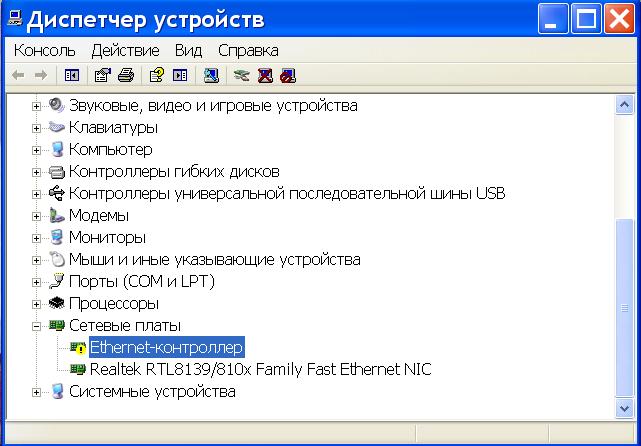Click the Forward arrow in the toolbar
The height and width of the screenshot is (446, 641).
pos(40,75)
